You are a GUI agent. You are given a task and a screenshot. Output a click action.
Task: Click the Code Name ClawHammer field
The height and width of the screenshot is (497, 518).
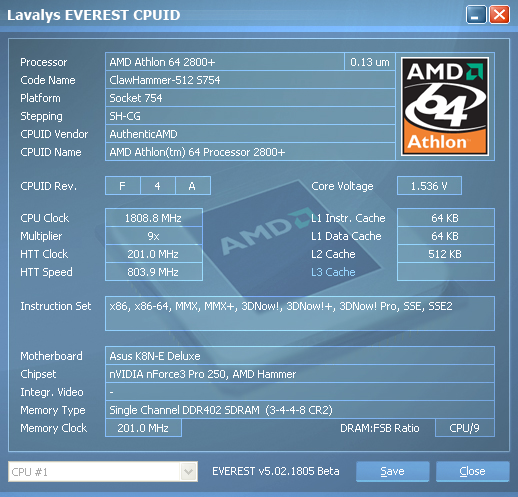click(250, 80)
